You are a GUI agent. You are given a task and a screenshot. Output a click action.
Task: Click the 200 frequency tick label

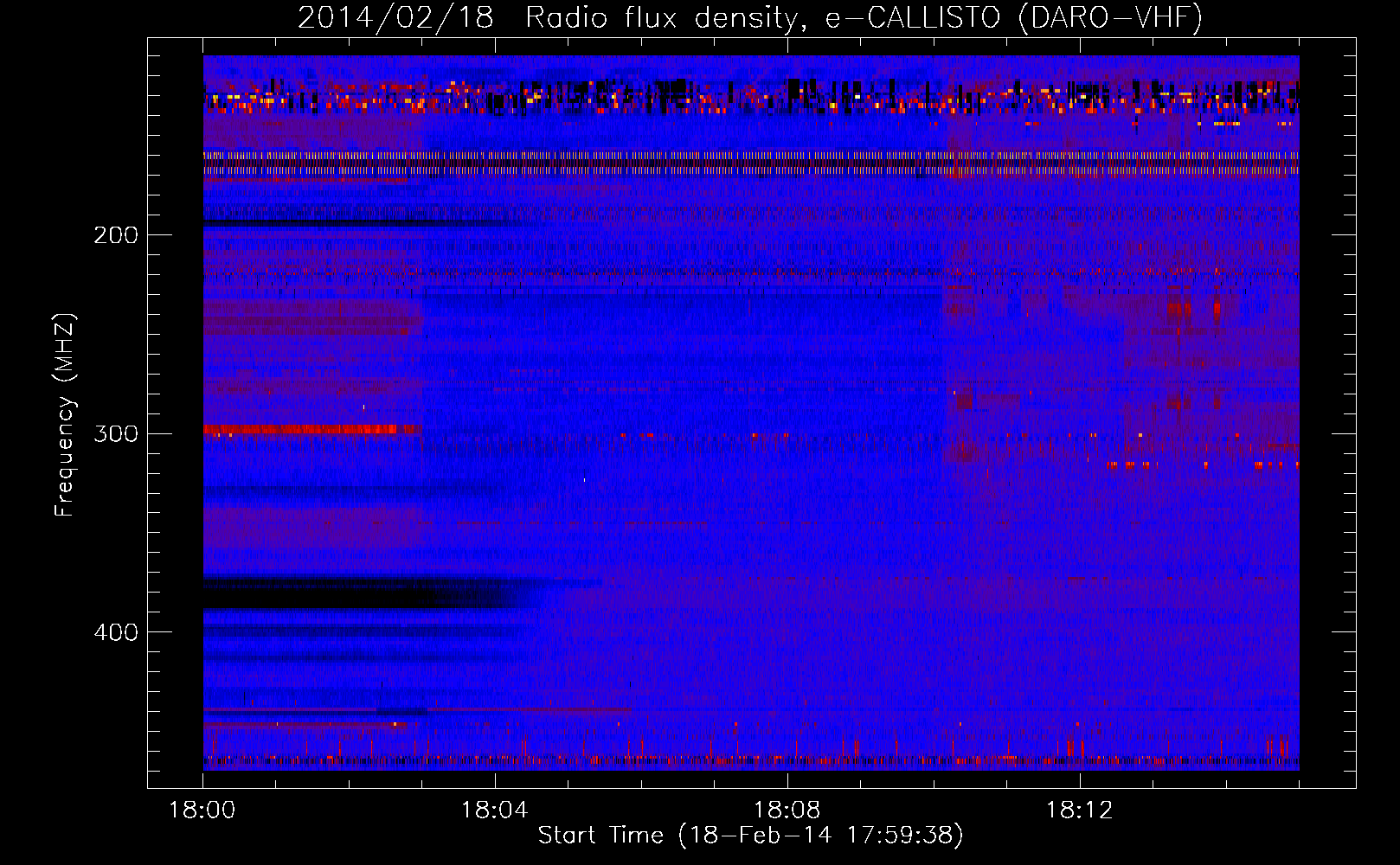[116, 234]
